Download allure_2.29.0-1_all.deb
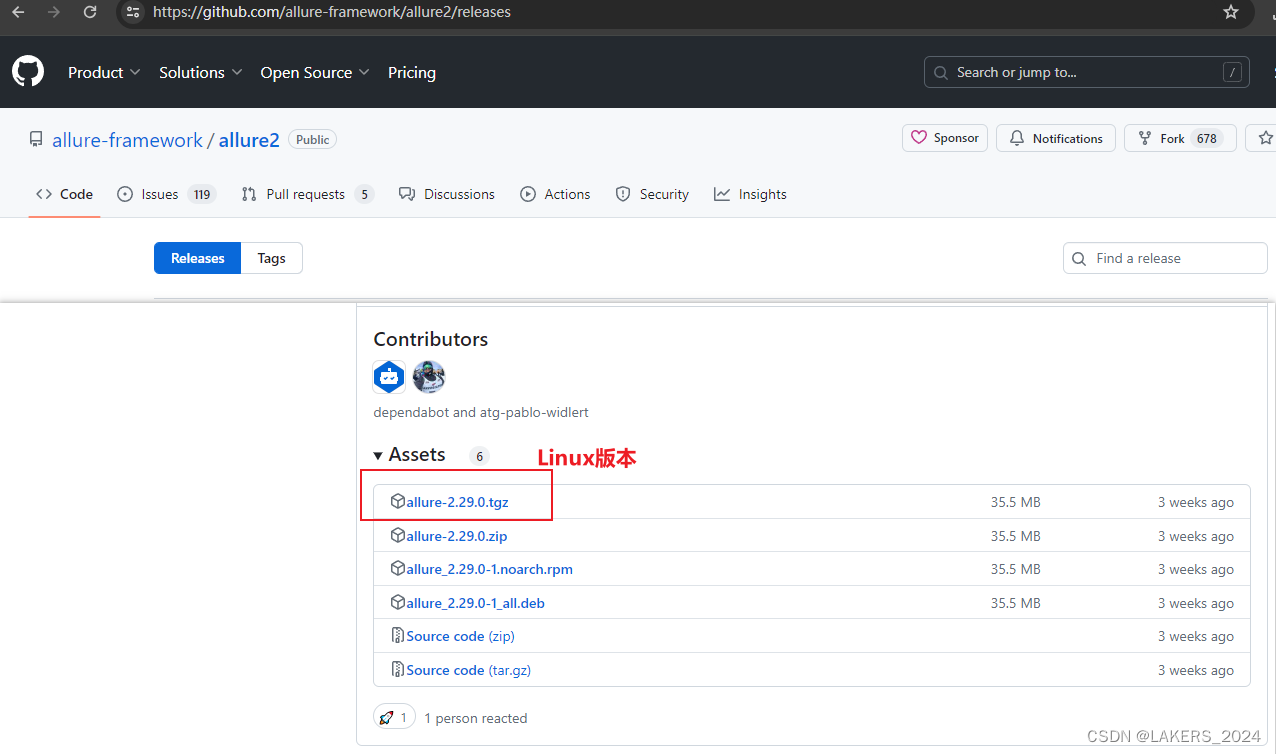Viewport: 1276px width, 754px height. pos(475,603)
